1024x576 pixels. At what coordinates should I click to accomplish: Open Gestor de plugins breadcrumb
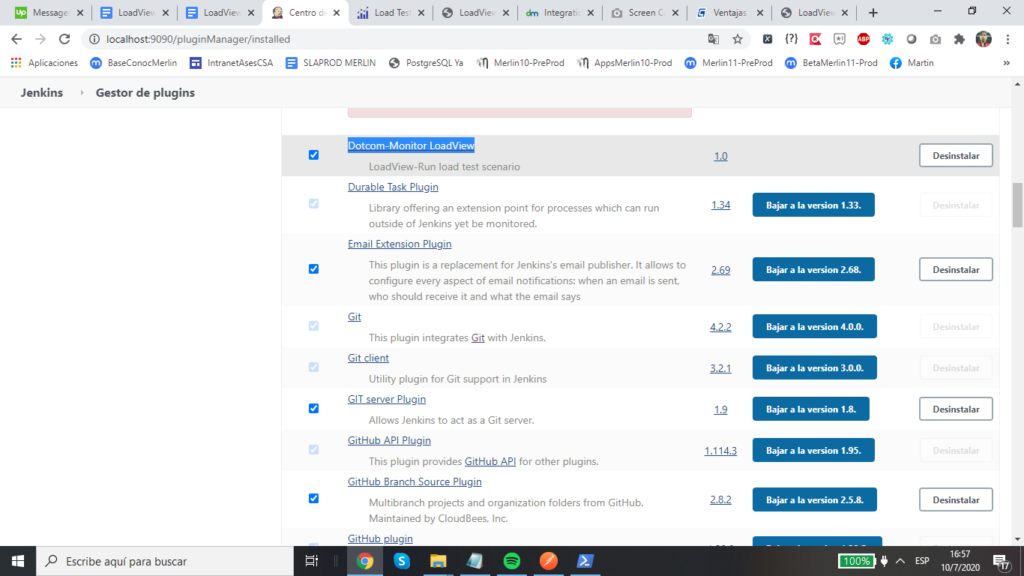point(145,93)
